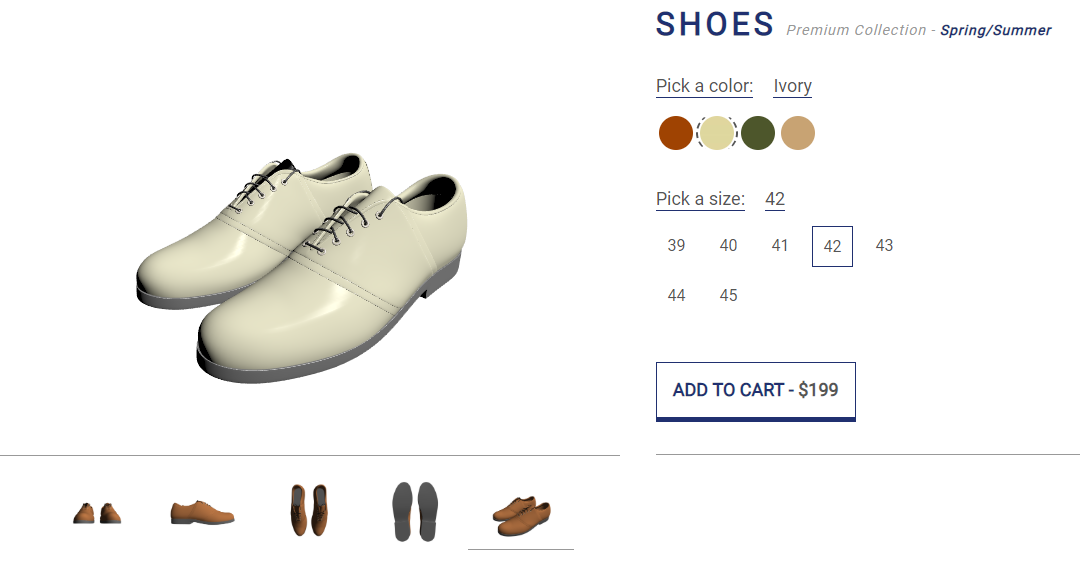Pick the olive green color swatch
Screen dimensions: 1080x570
pyautogui.click(x=758, y=133)
